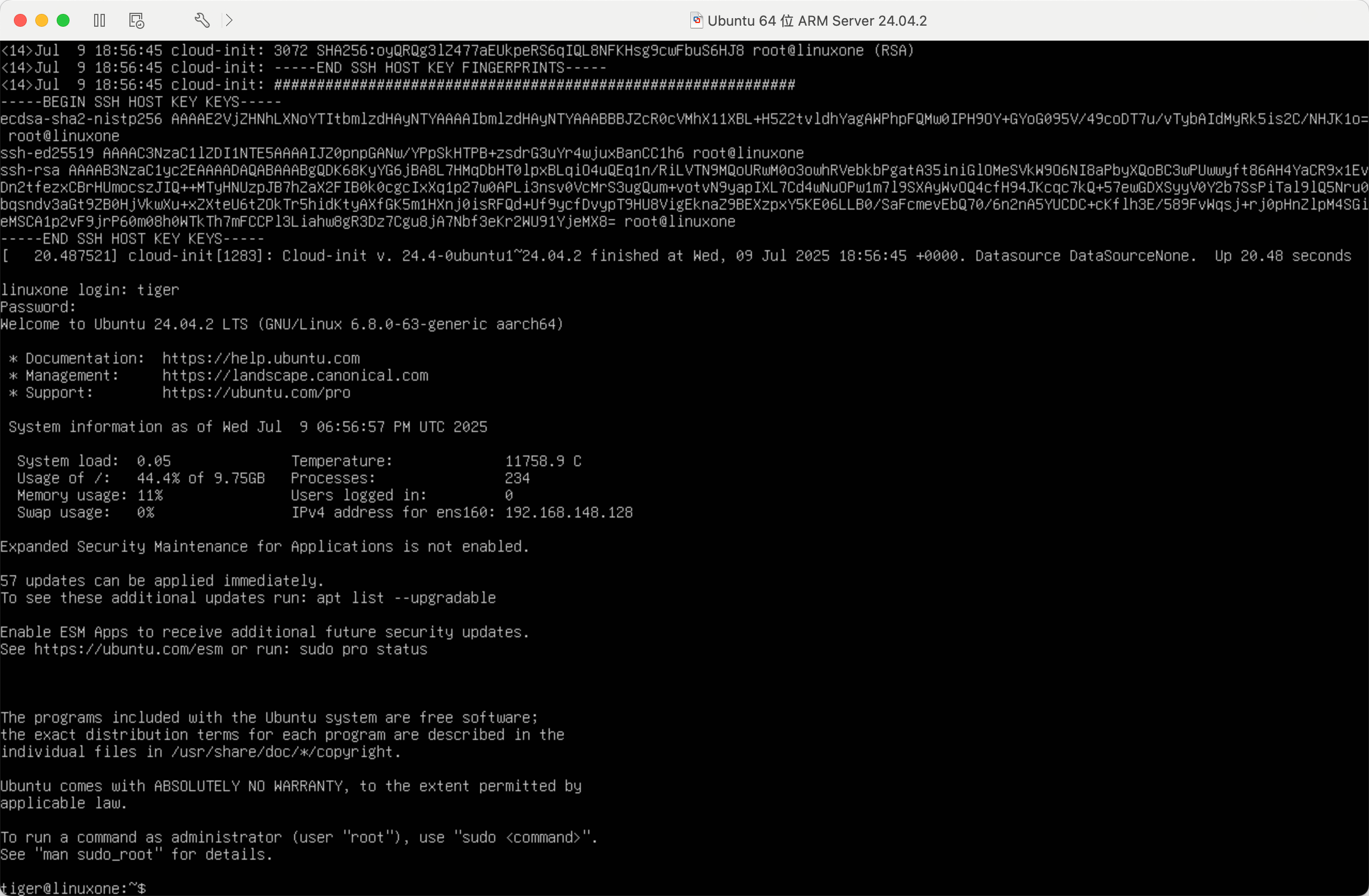Click the 'System information as of' line
Screen dimensions: 1369x896
248,427
